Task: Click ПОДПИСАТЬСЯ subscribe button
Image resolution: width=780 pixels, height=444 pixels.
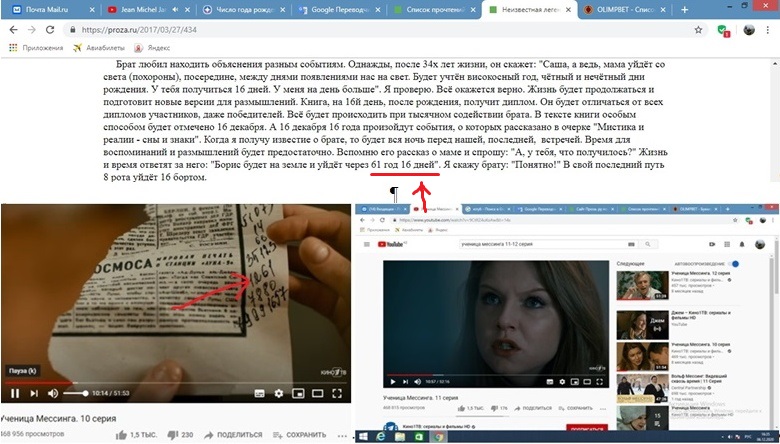Action: pyautogui.click(x=587, y=428)
